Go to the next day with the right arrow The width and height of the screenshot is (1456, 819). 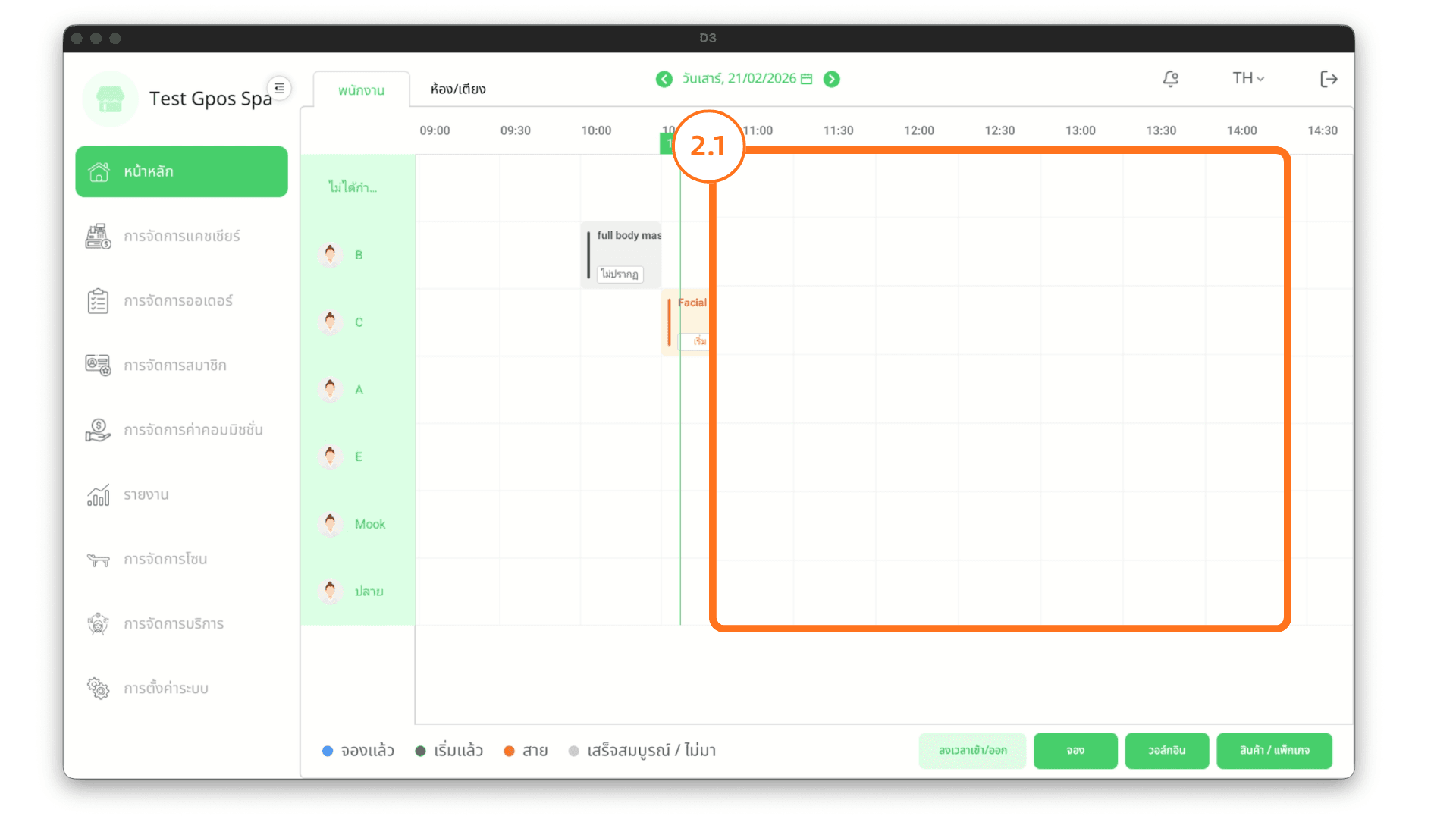[x=832, y=79]
